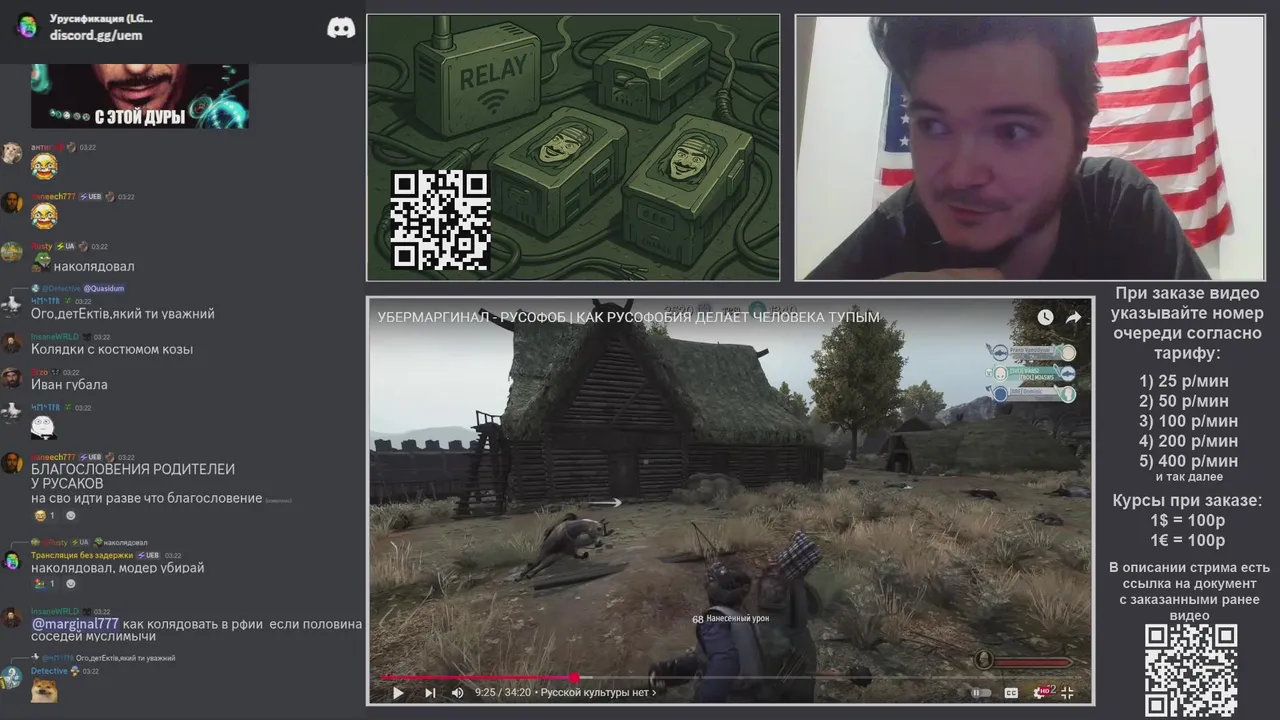Click avatar of 'Трансляция без задержки' user
This screenshot has width=1280, height=720.
12,561
